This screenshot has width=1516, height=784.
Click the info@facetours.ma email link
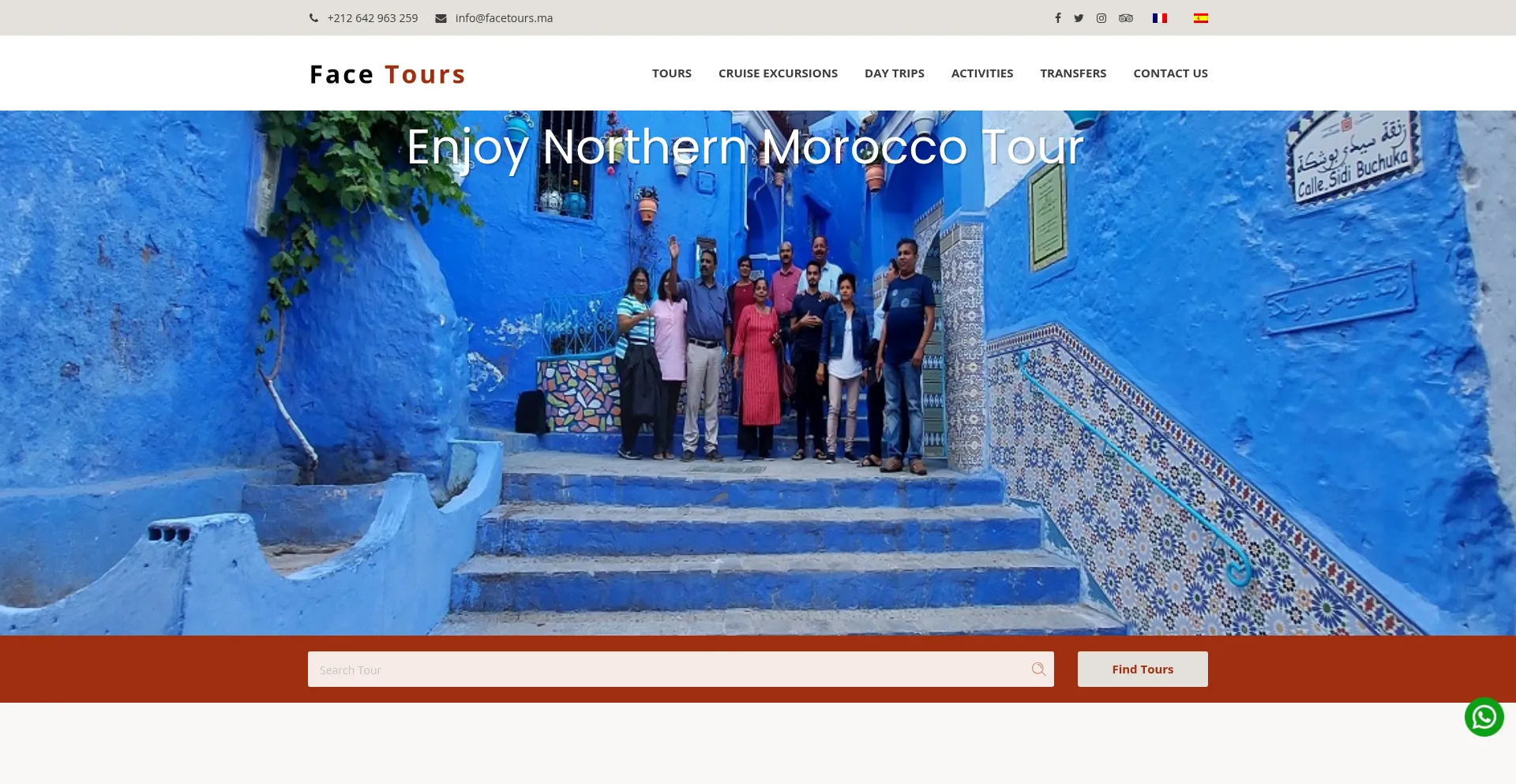(x=504, y=18)
